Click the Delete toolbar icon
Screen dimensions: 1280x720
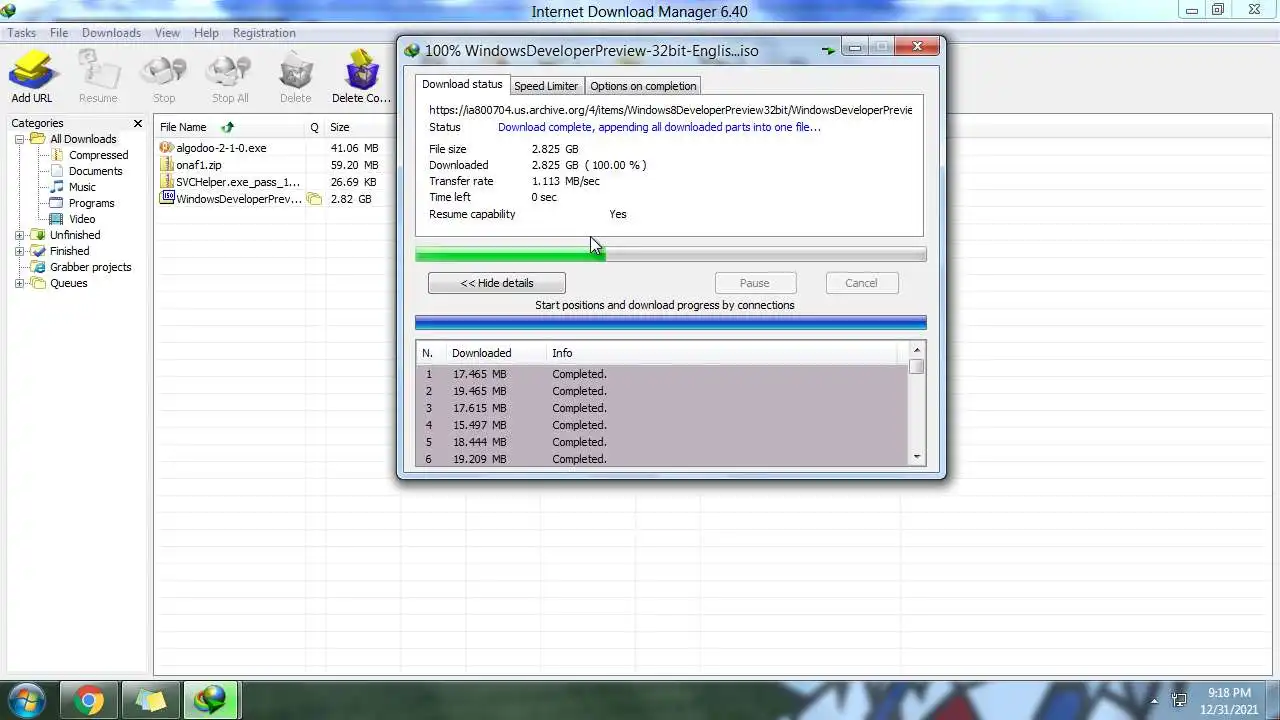[x=295, y=78]
